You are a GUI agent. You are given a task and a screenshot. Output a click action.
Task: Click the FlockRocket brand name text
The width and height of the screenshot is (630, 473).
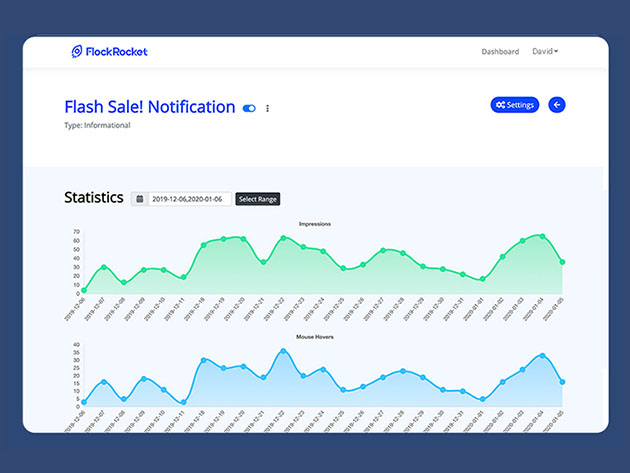(x=116, y=51)
